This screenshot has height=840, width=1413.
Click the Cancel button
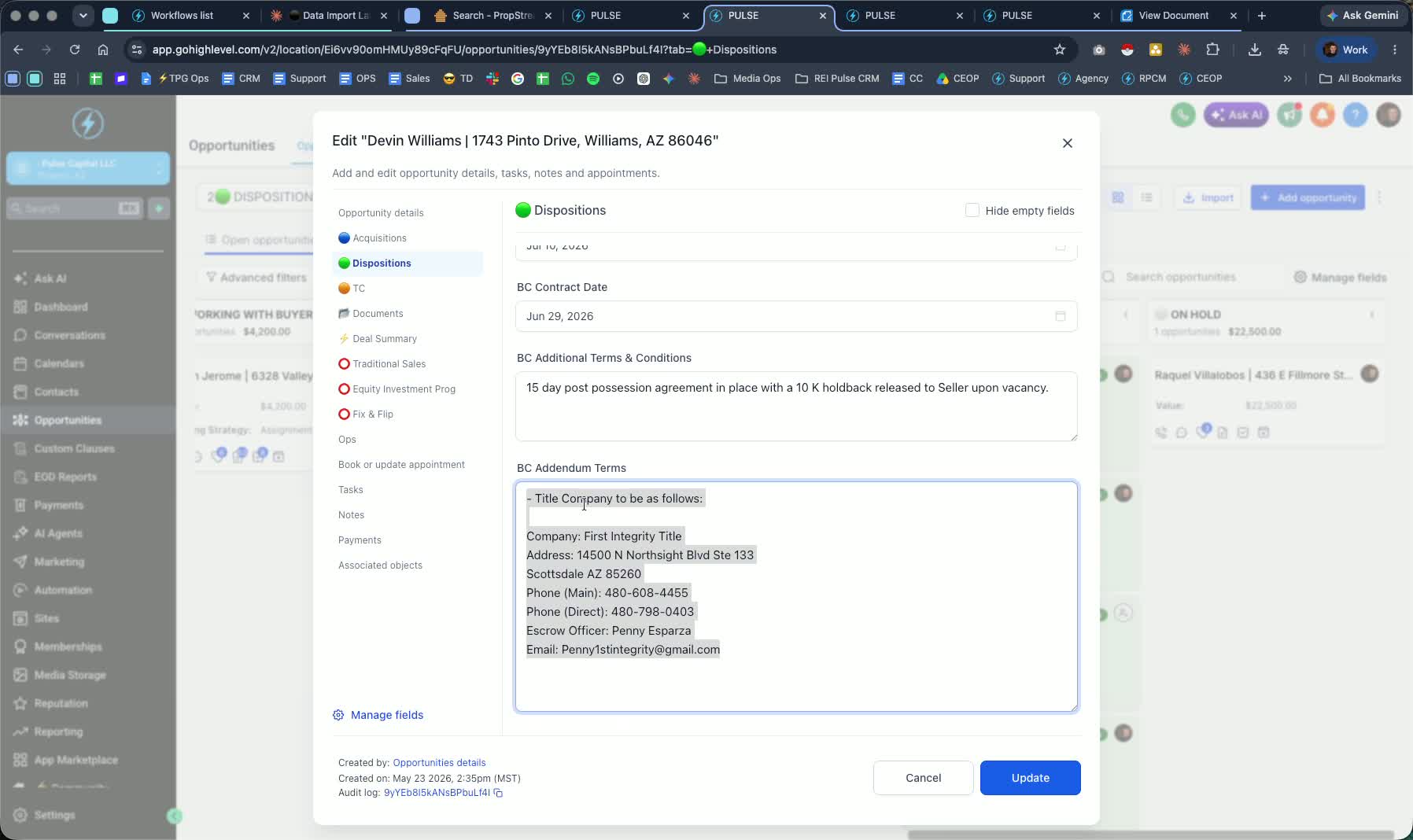point(923,778)
